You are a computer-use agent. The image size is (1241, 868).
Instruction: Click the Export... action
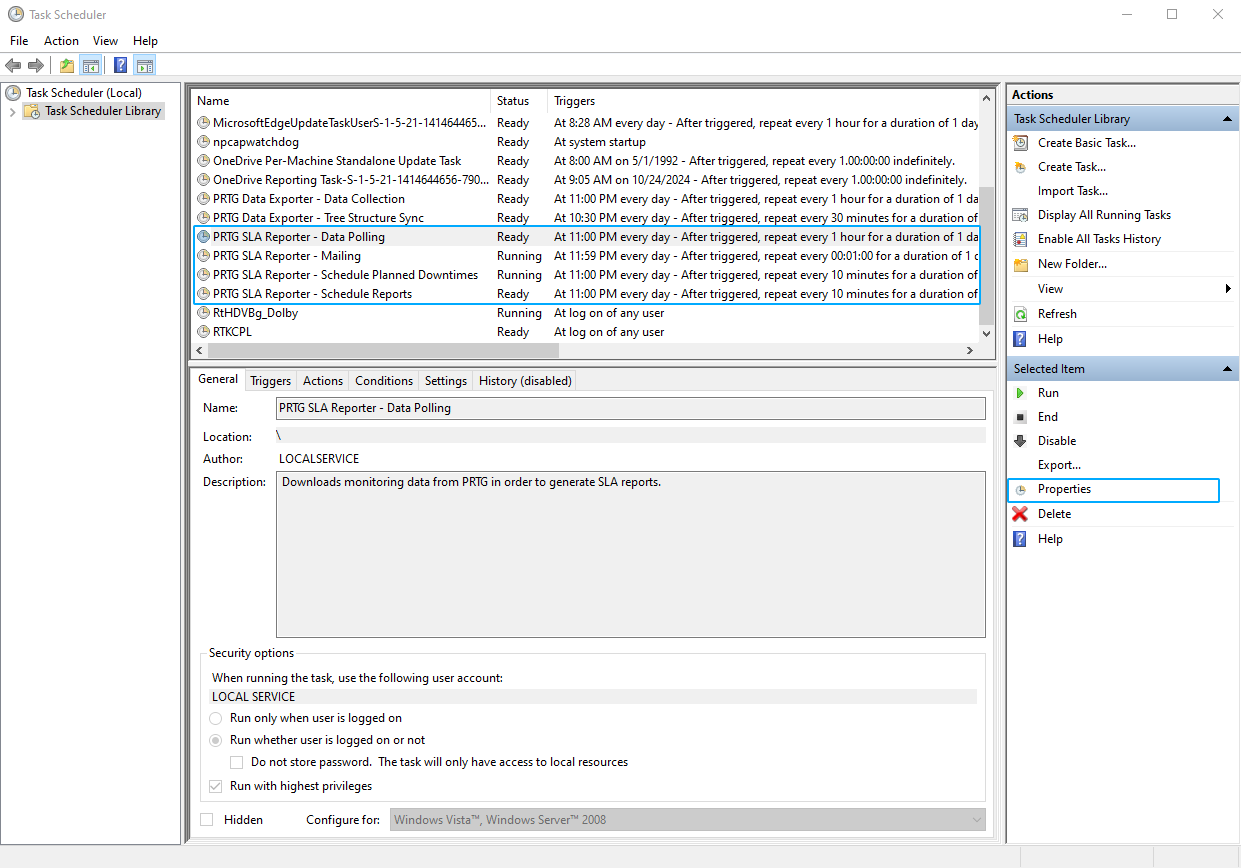click(1059, 465)
